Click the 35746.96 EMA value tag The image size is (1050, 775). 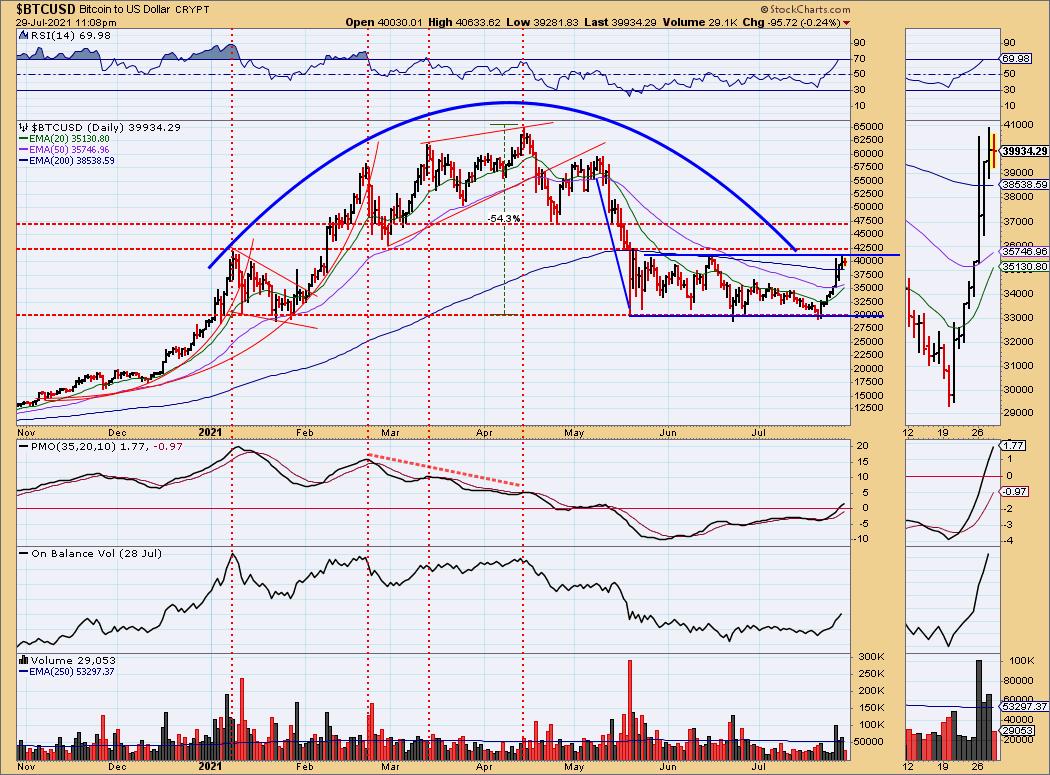1025,252
